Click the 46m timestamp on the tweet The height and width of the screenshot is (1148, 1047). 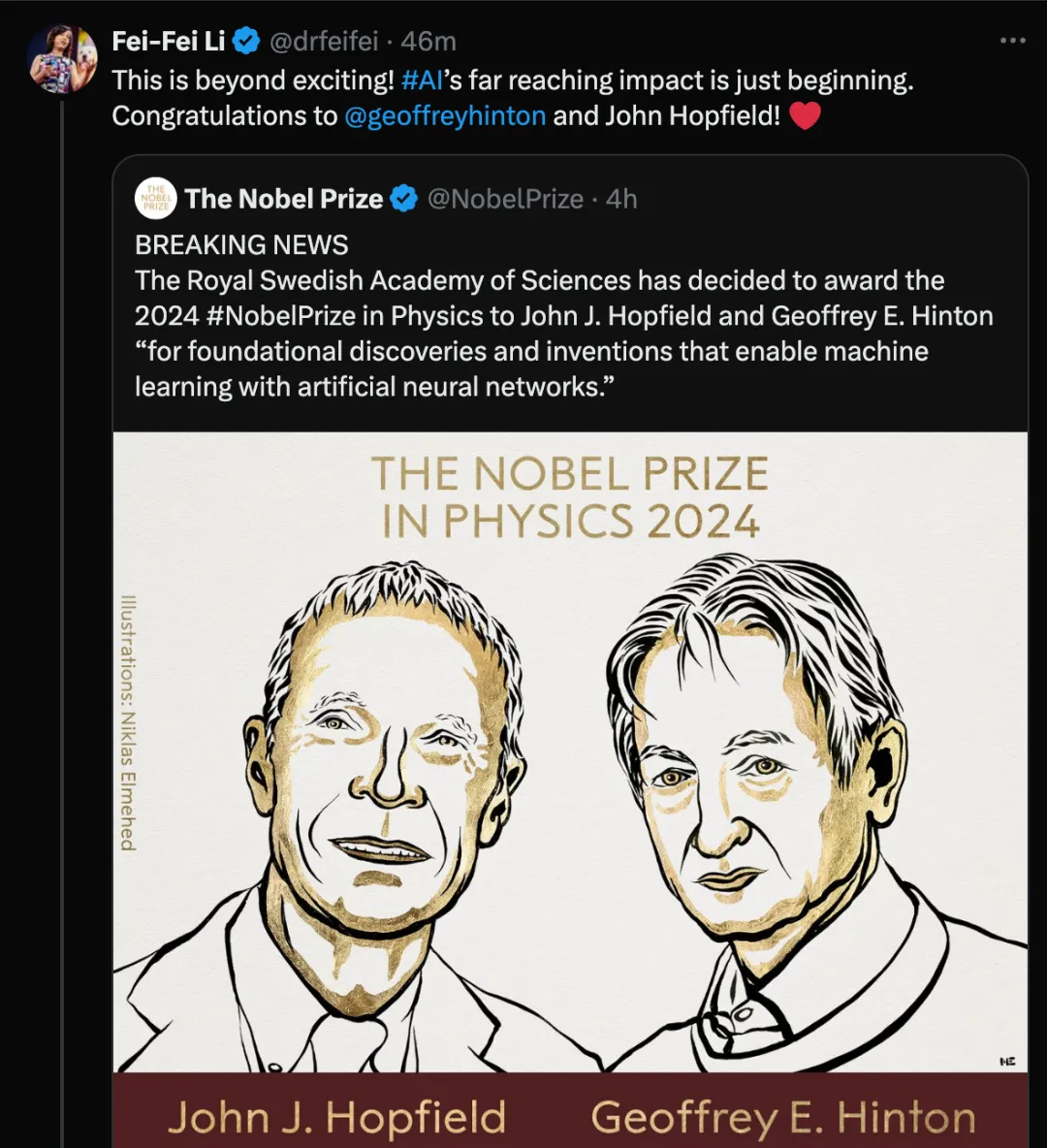[x=428, y=41]
